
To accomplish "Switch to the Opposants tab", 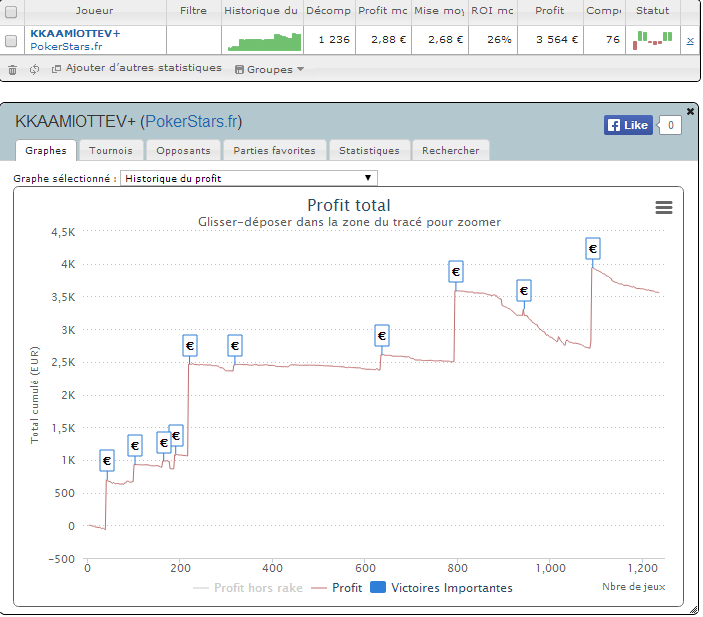I will pos(183,151).
